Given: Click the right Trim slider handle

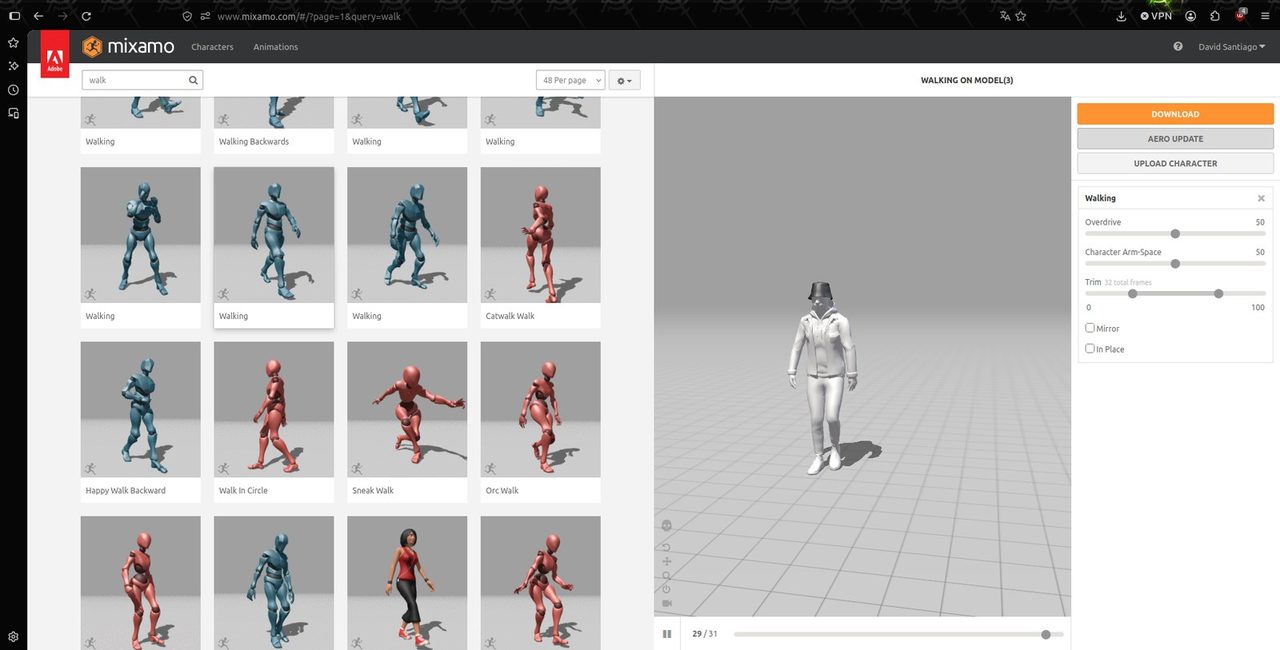Looking at the screenshot, I should (1218, 294).
